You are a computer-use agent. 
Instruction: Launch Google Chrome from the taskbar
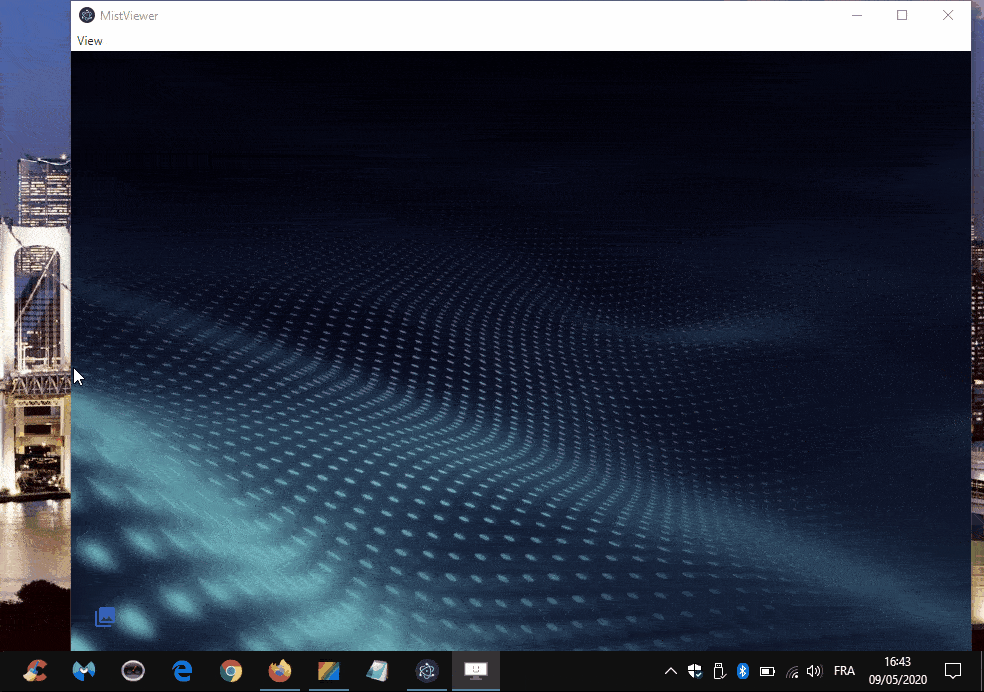pos(231,671)
